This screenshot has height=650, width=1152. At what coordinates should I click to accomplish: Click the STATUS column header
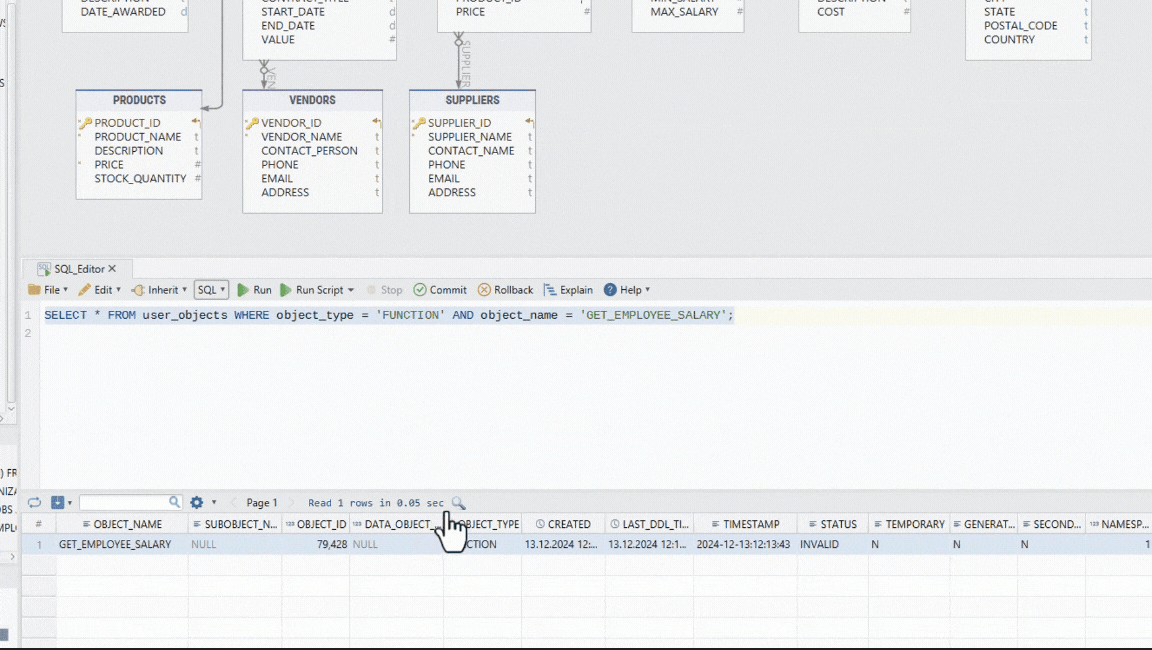click(x=832, y=524)
